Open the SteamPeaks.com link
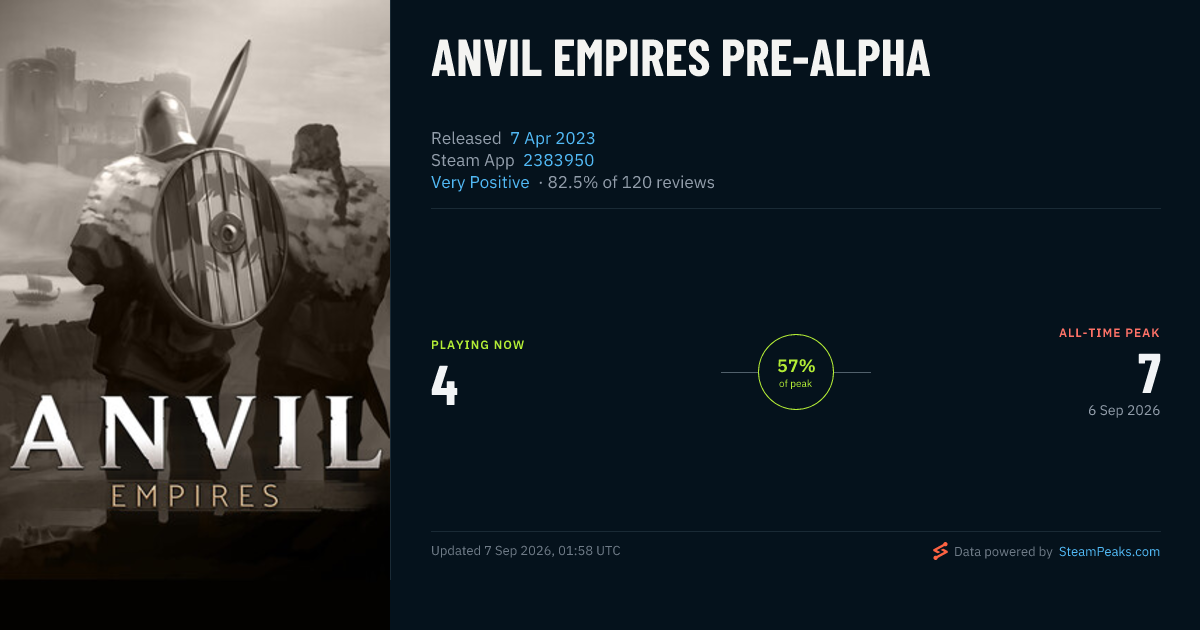Viewport: 1200px width, 630px height. 1109,551
